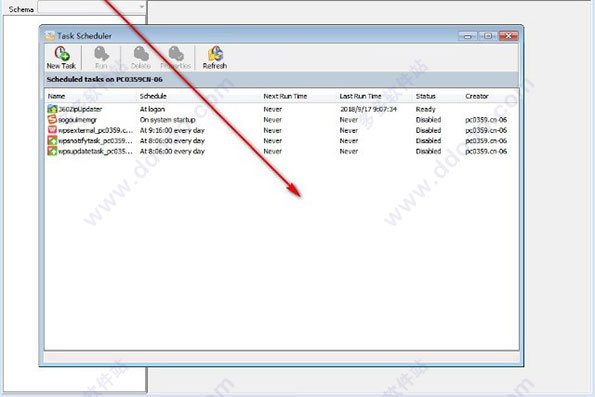Click the wpsupdatetask_pc035 task name
The height and width of the screenshot is (397, 595).
[x=95, y=151]
